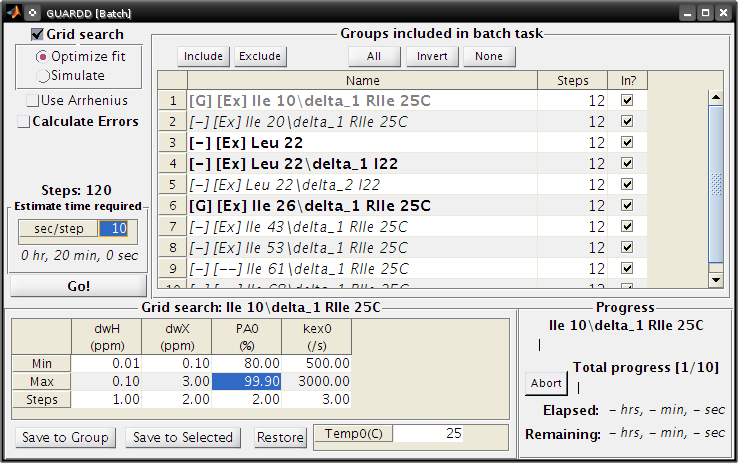Click the dwH Min cell 0.01
The height and width of the screenshot is (463, 738).
coord(106,363)
